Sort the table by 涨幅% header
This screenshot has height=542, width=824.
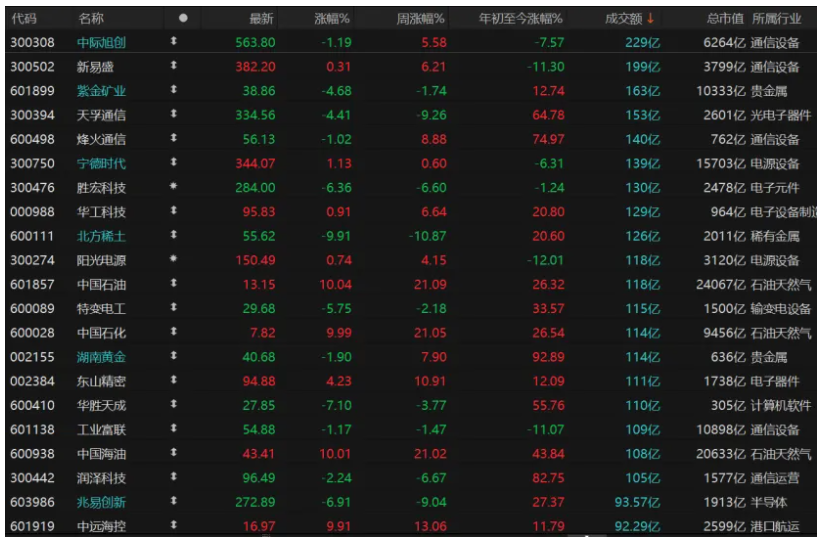(x=332, y=18)
